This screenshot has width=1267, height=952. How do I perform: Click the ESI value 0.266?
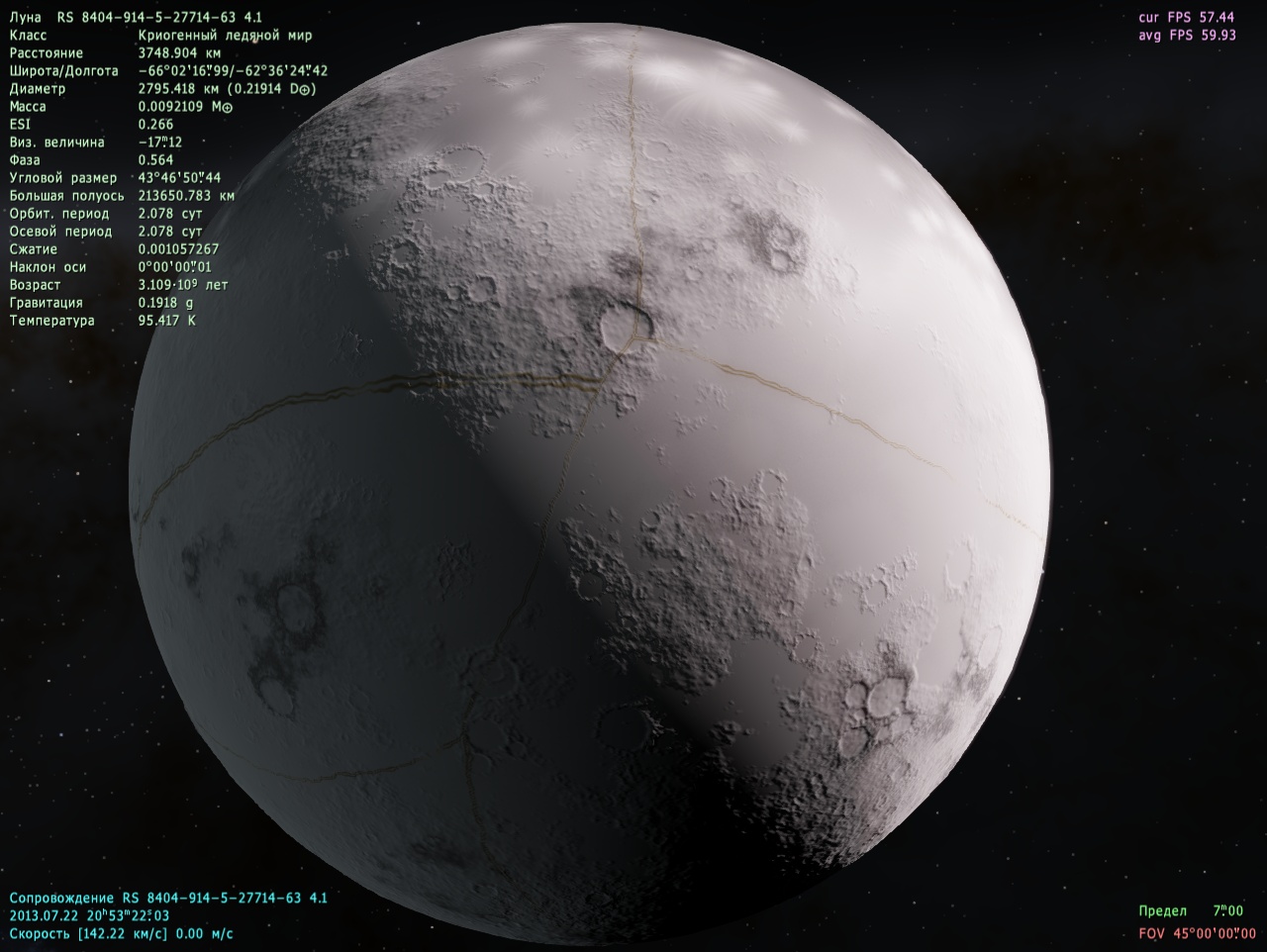156,125
